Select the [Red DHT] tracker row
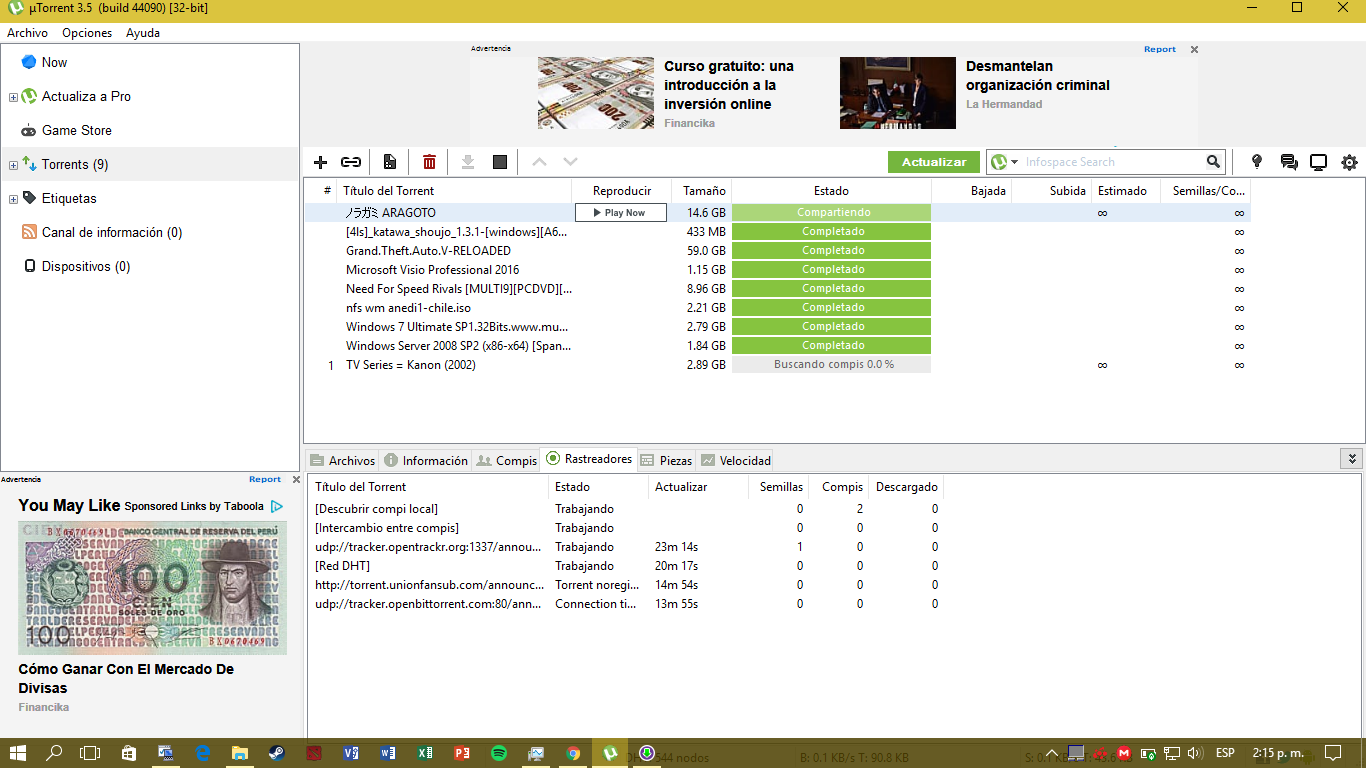The height and width of the screenshot is (768, 1366). point(627,566)
